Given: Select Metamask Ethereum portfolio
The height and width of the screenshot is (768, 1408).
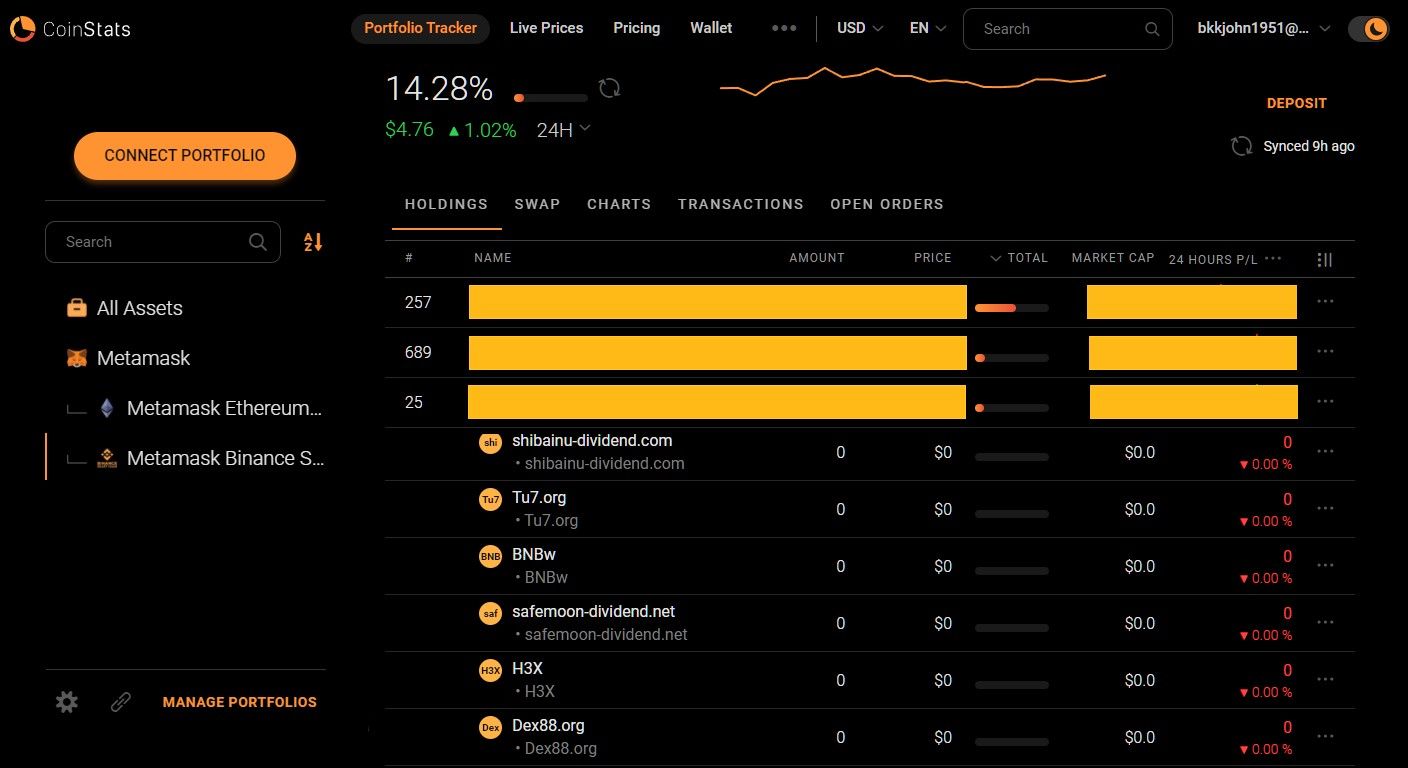Looking at the screenshot, I should click(x=225, y=408).
